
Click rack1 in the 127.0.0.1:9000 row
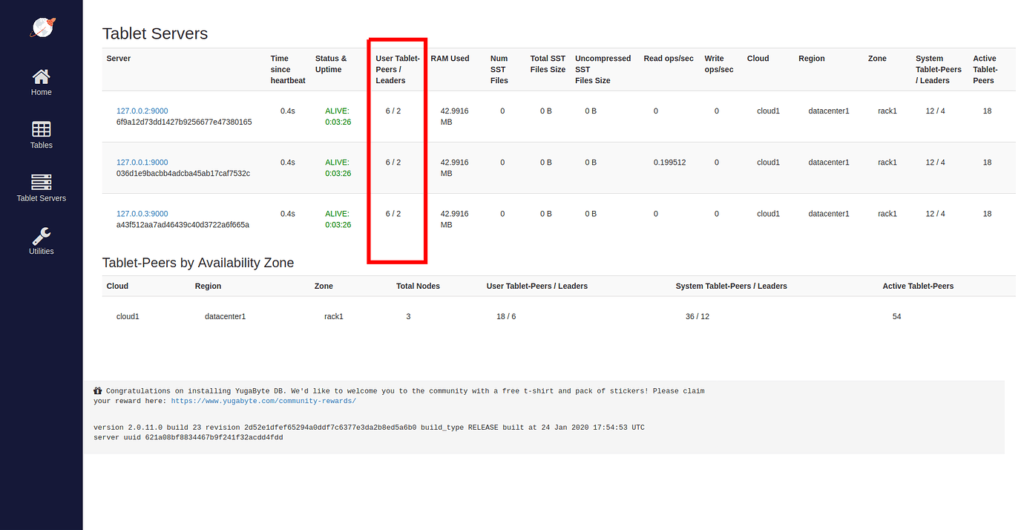pyautogui.click(x=887, y=163)
